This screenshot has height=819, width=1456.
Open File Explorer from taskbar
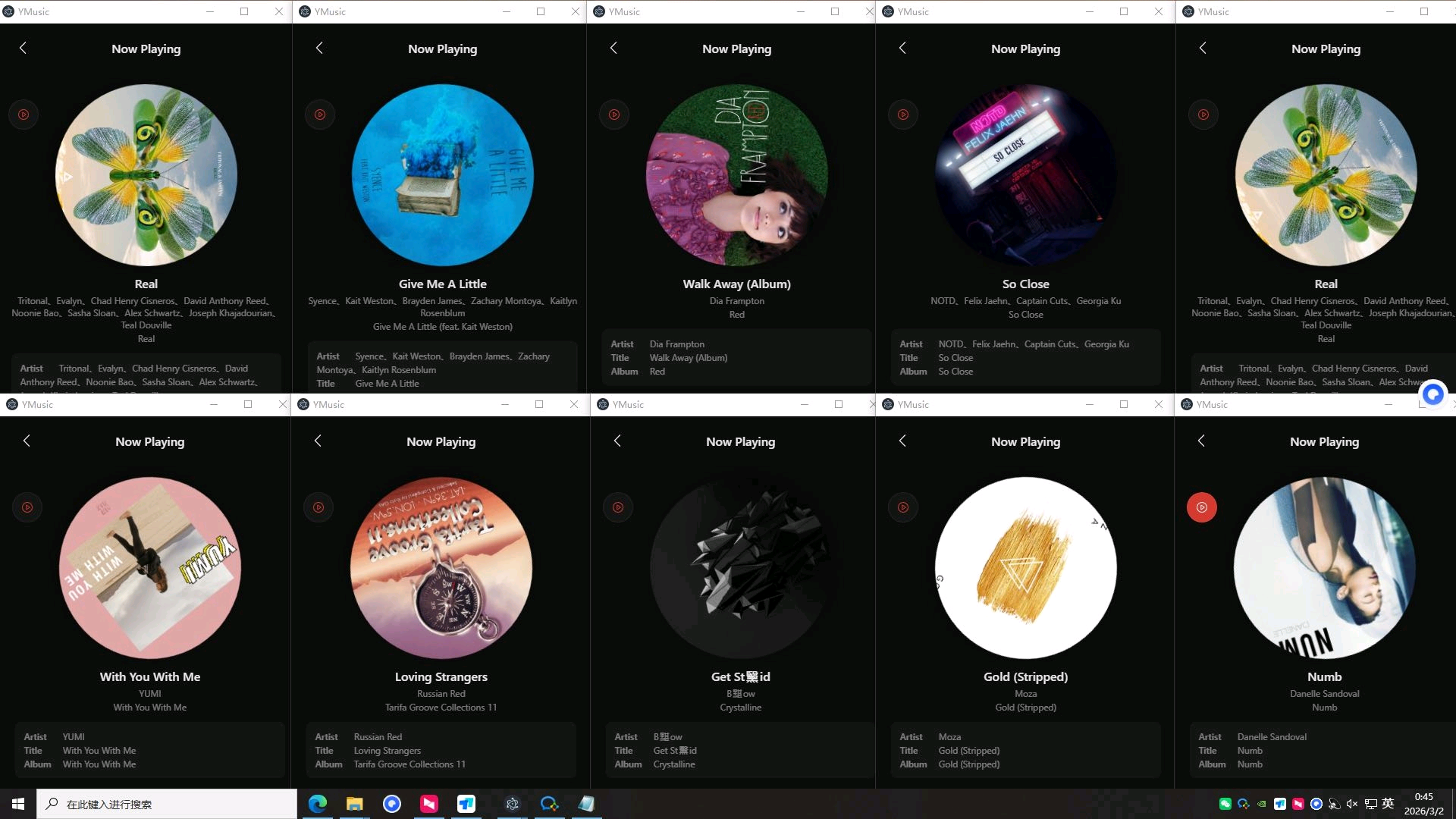pyautogui.click(x=355, y=804)
